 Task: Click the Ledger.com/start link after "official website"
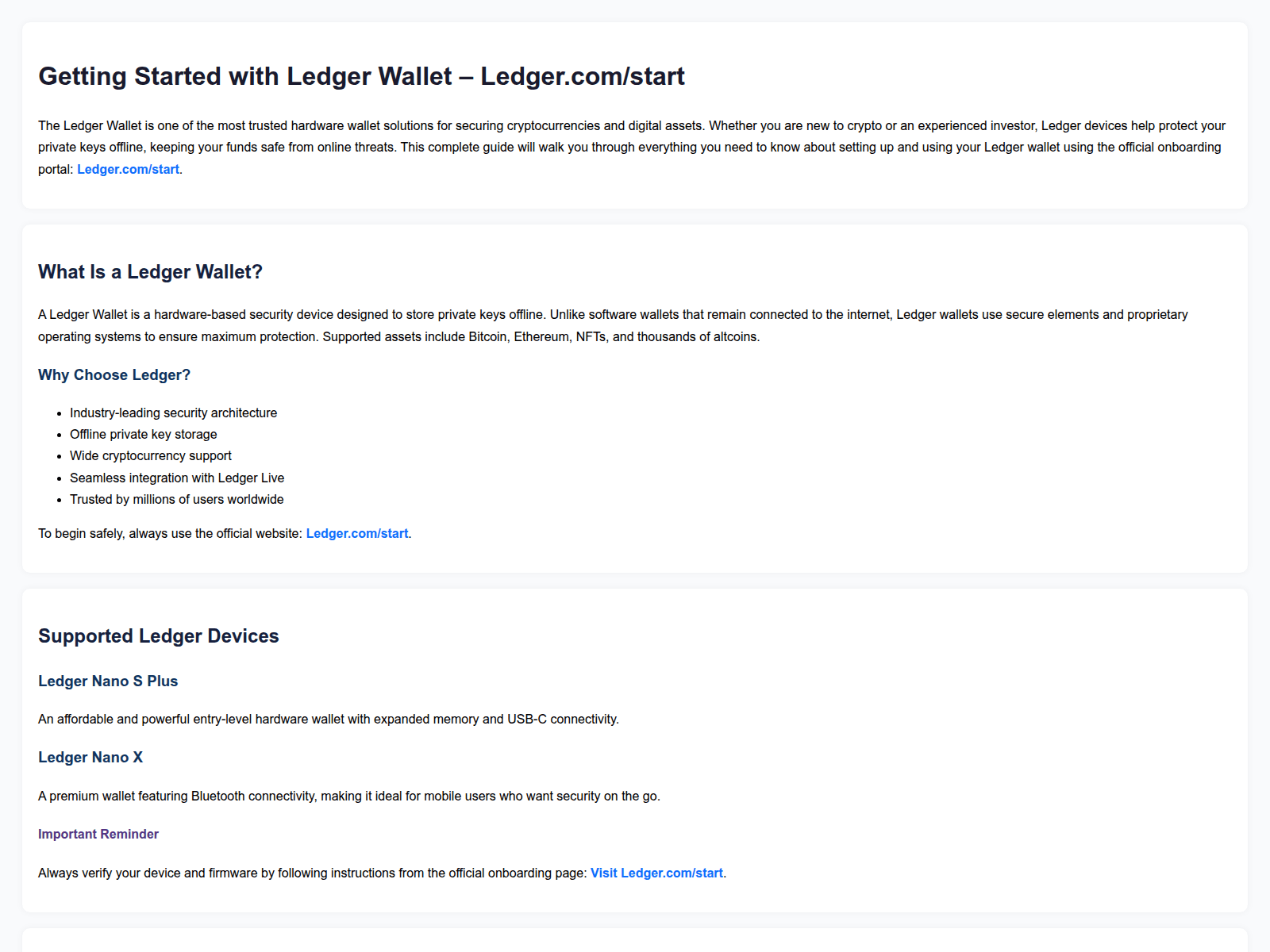[356, 533]
